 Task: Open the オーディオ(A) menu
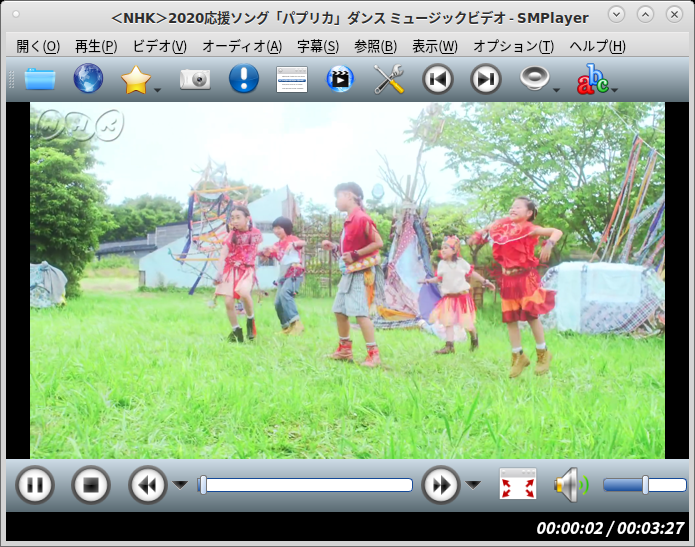click(x=242, y=46)
